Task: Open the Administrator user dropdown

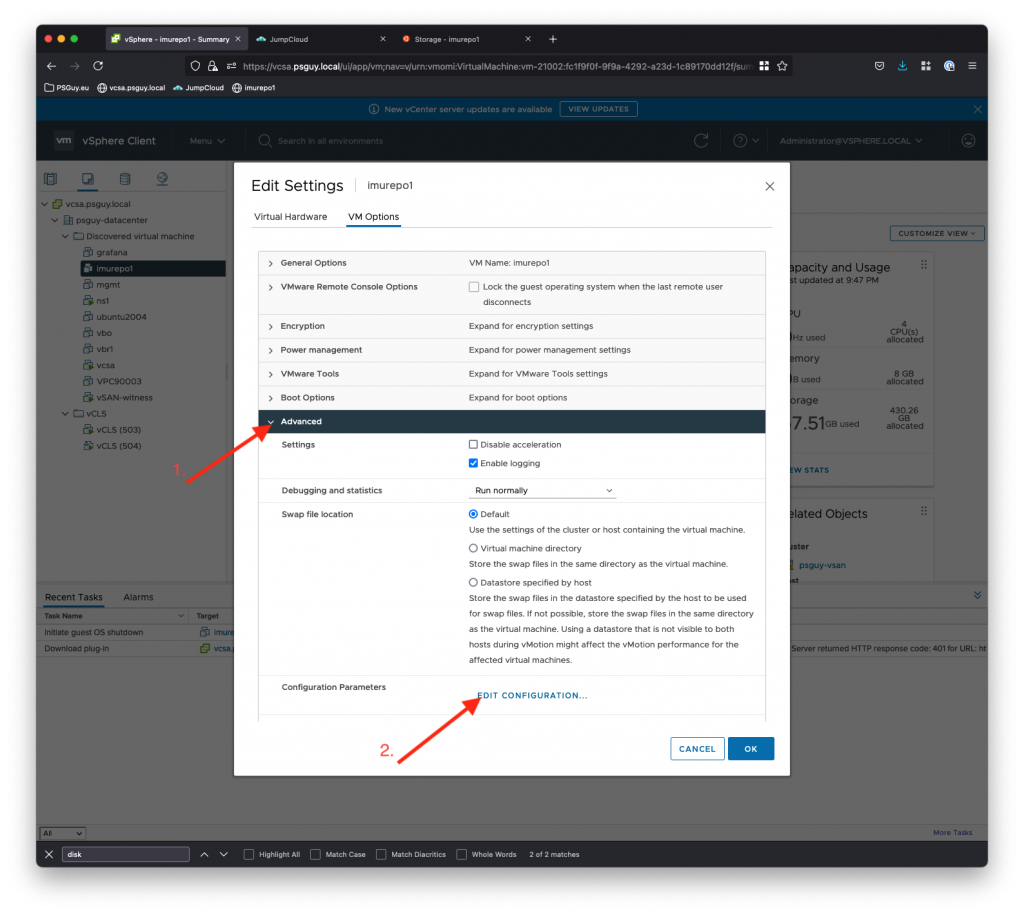Action: (x=851, y=141)
